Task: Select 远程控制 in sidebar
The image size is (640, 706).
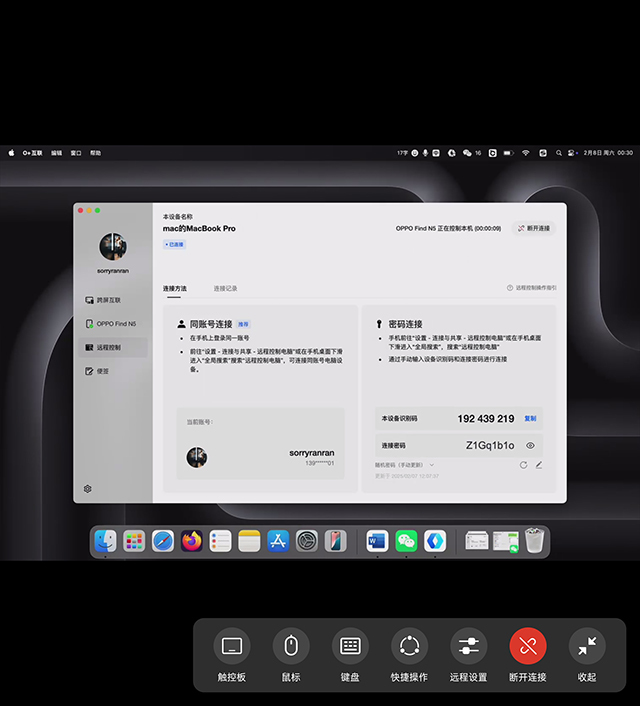Action: pyautogui.click(x=113, y=347)
